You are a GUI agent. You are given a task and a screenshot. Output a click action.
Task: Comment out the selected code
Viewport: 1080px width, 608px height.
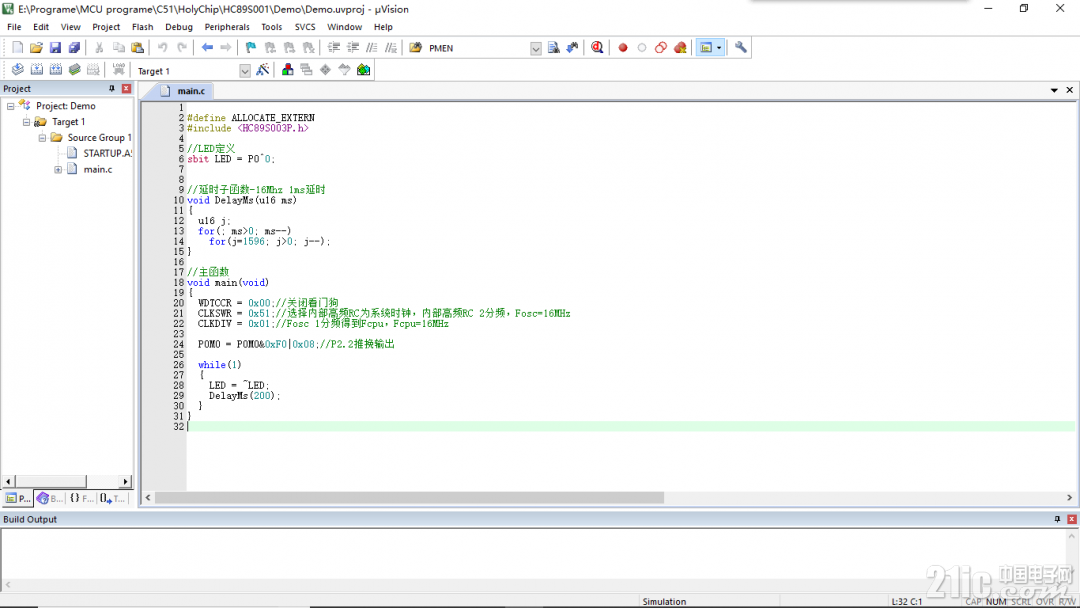pos(372,48)
